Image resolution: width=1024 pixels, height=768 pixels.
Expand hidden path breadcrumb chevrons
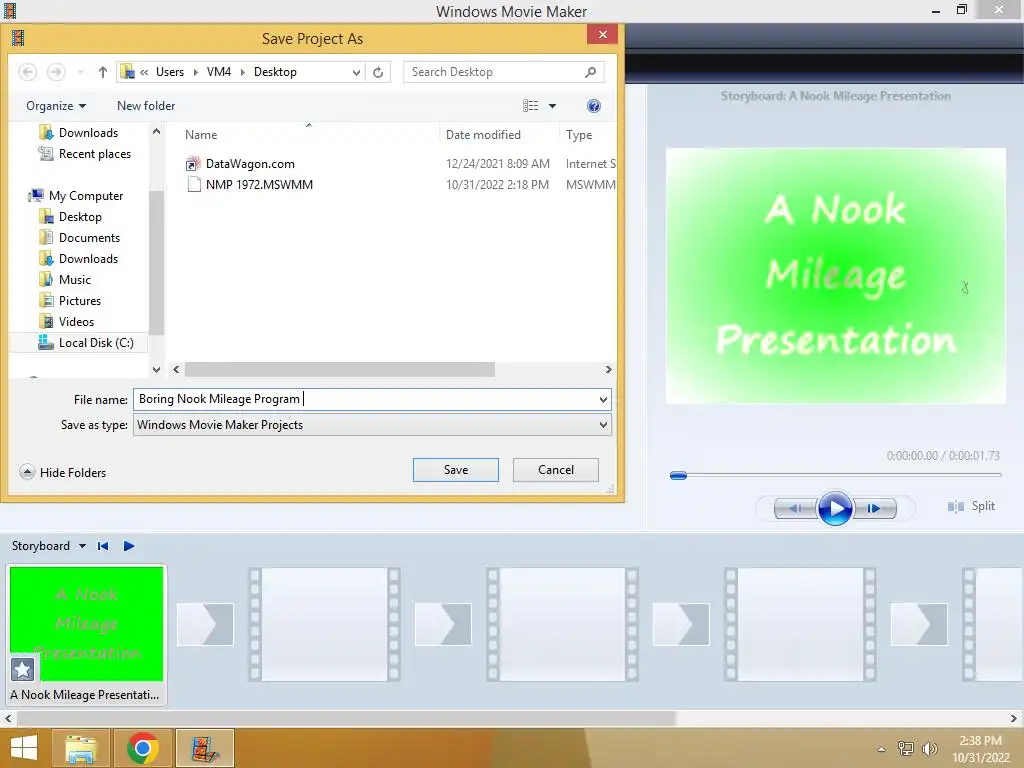coord(144,72)
